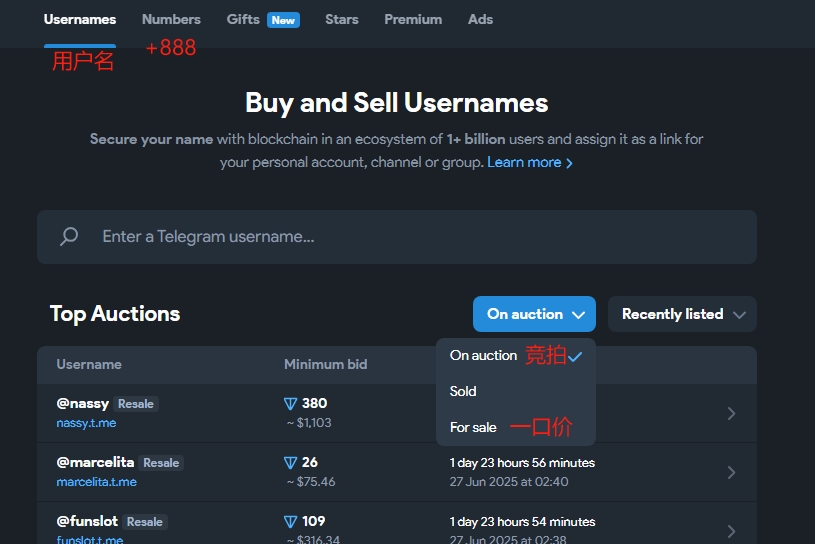Click the 1 day 23 hours 56 minutes text
Screen dimensions: 815x544
[x=522, y=463]
